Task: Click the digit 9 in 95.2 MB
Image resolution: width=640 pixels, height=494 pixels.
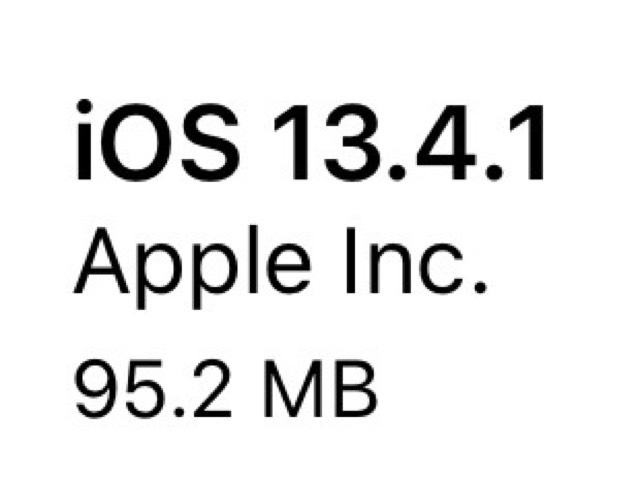Action: point(96,389)
